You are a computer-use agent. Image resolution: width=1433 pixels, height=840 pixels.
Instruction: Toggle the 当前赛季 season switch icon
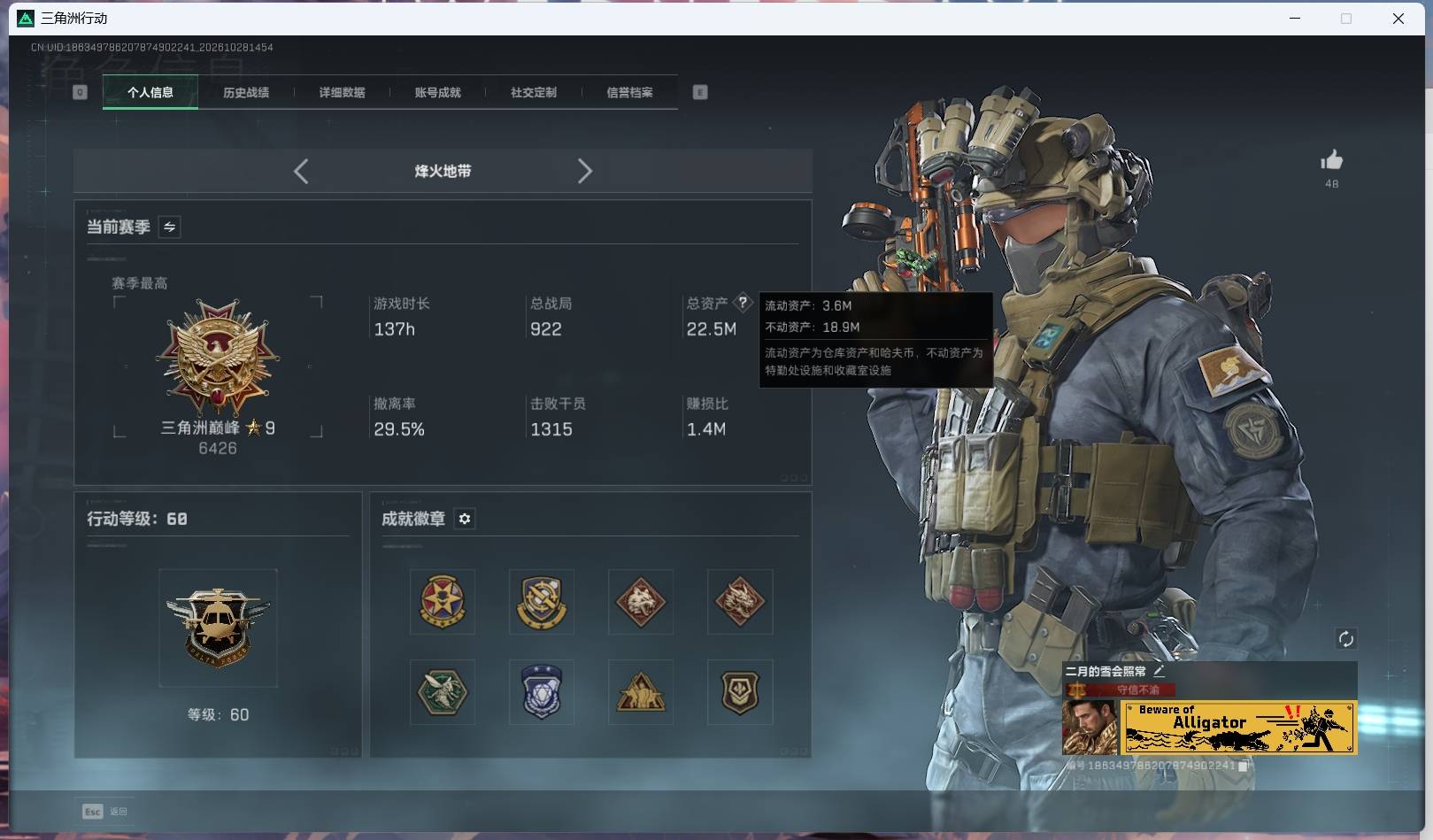[x=169, y=227]
